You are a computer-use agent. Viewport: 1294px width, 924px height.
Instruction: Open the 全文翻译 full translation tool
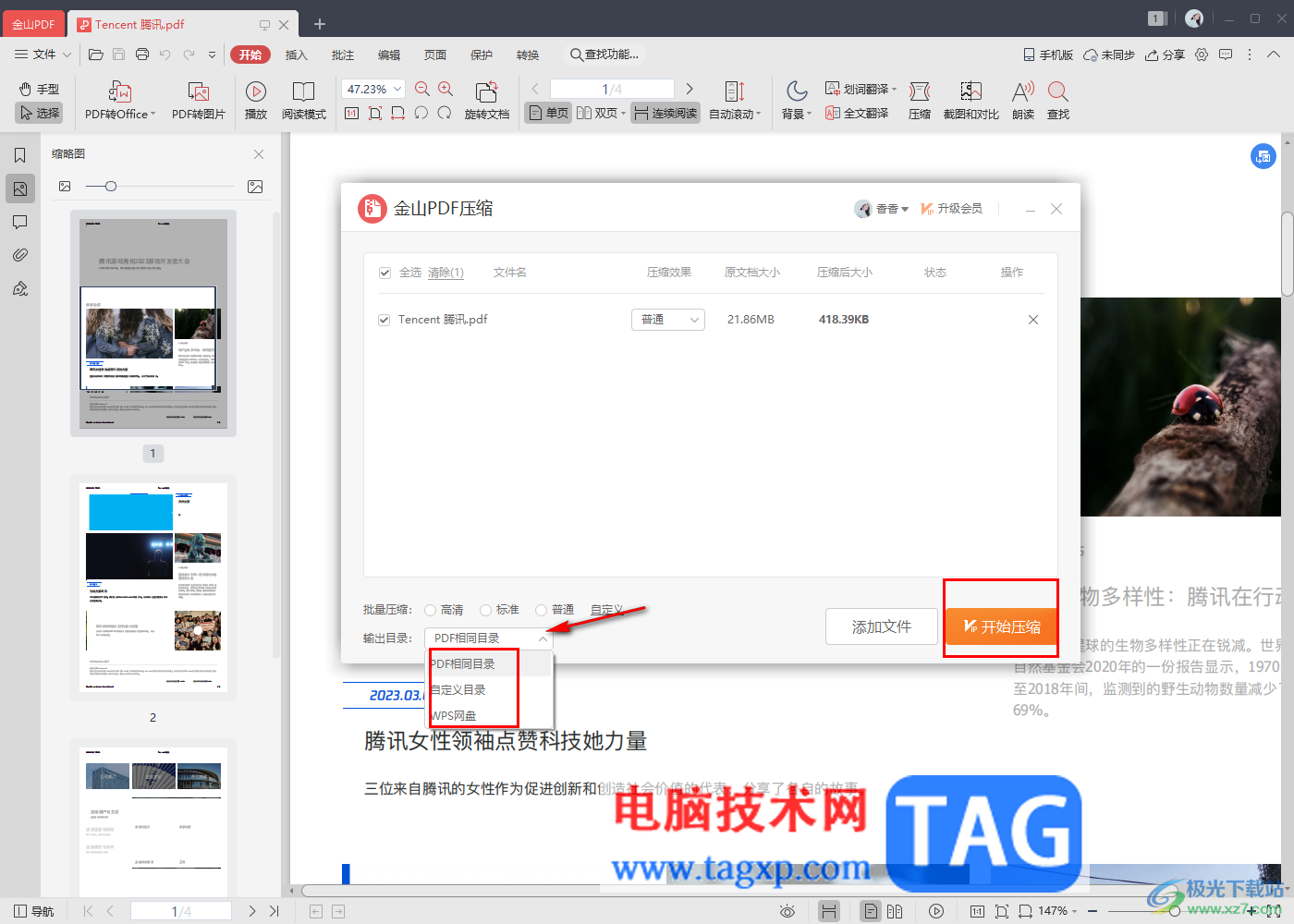pyautogui.click(x=857, y=113)
